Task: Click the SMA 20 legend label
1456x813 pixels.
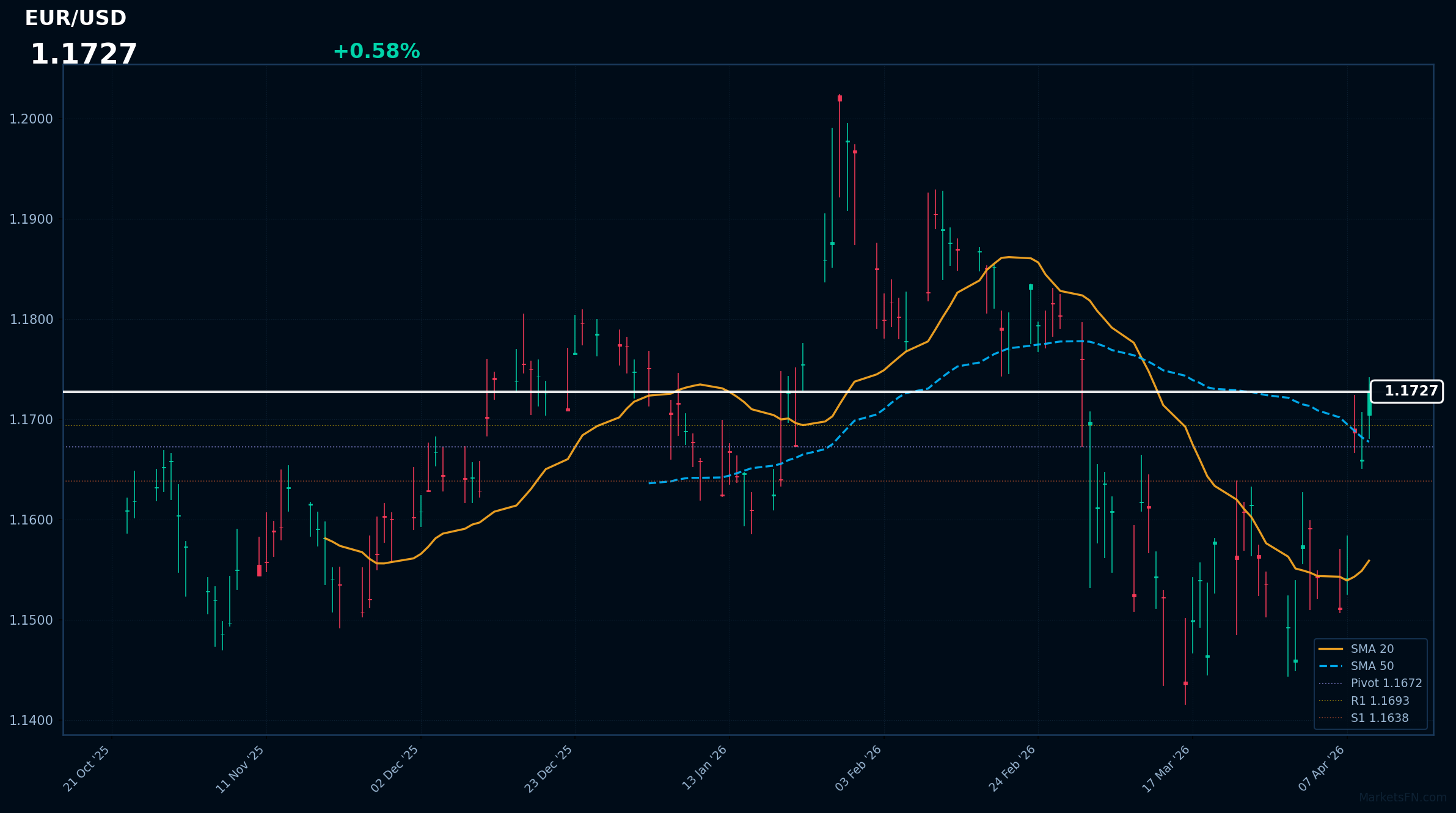Action: [x=1371, y=649]
